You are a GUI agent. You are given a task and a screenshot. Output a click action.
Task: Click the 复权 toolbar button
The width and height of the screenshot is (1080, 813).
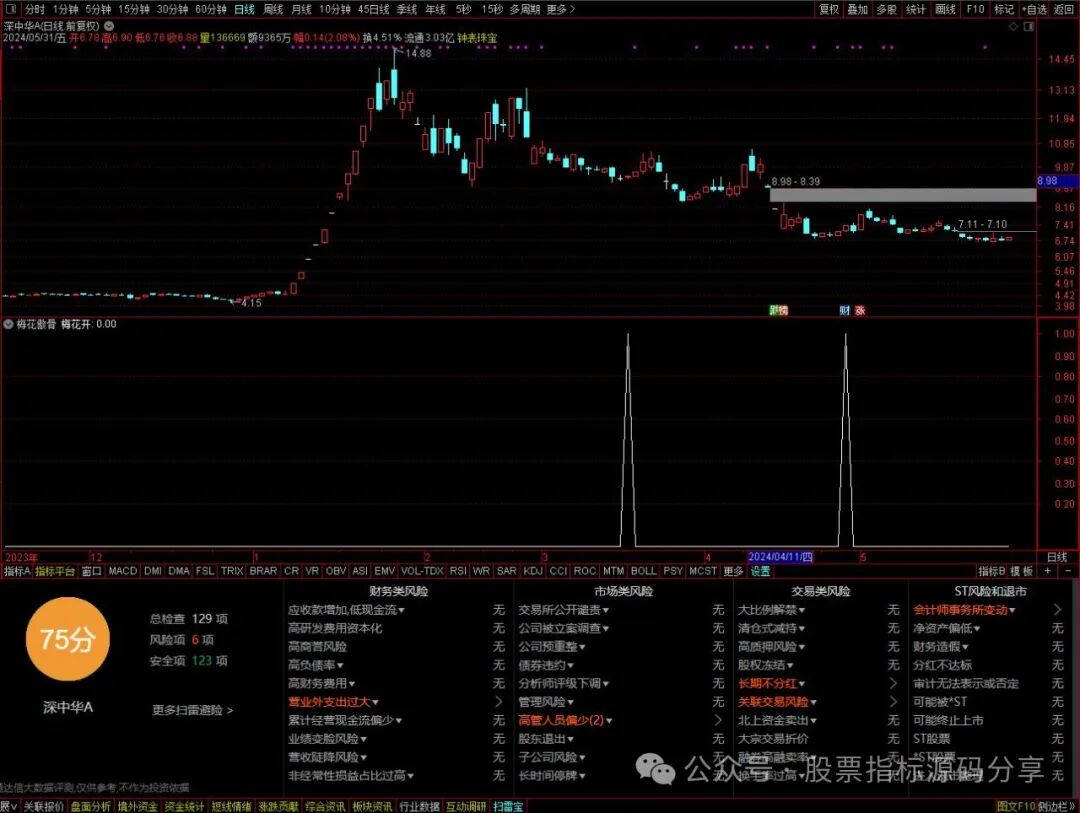click(829, 9)
